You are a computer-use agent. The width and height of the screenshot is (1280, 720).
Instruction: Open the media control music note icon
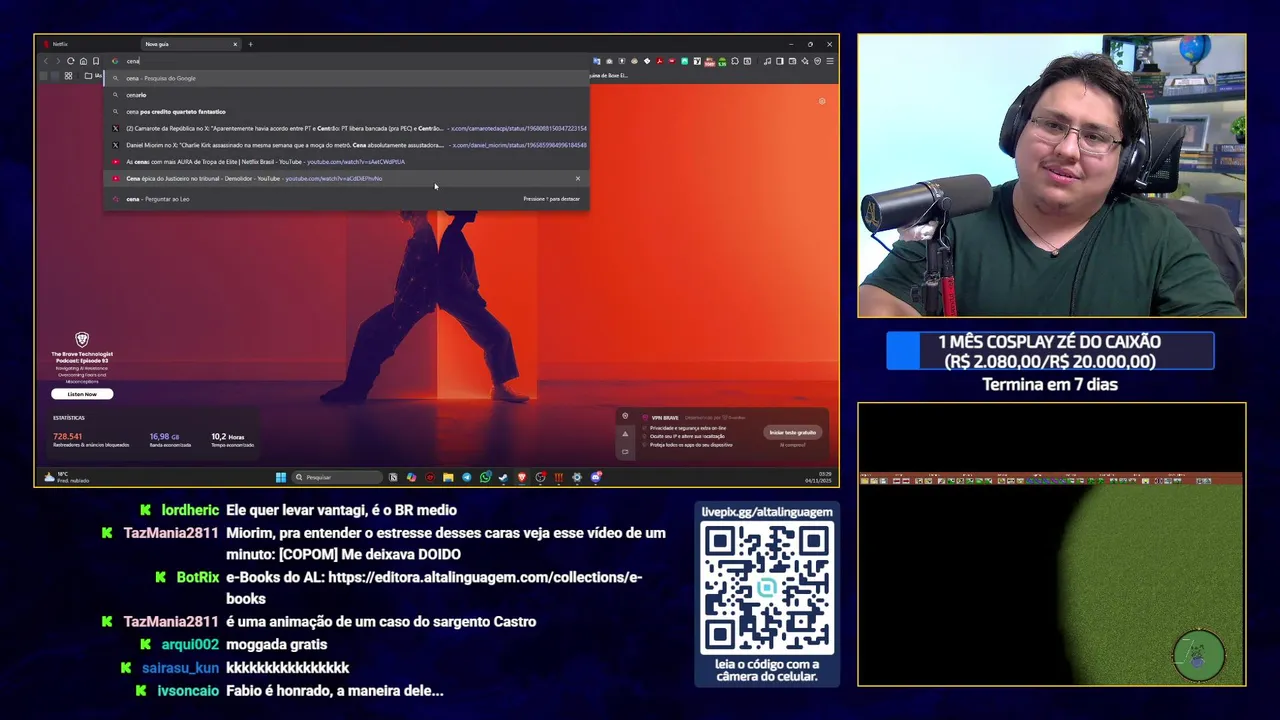[767, 61]
